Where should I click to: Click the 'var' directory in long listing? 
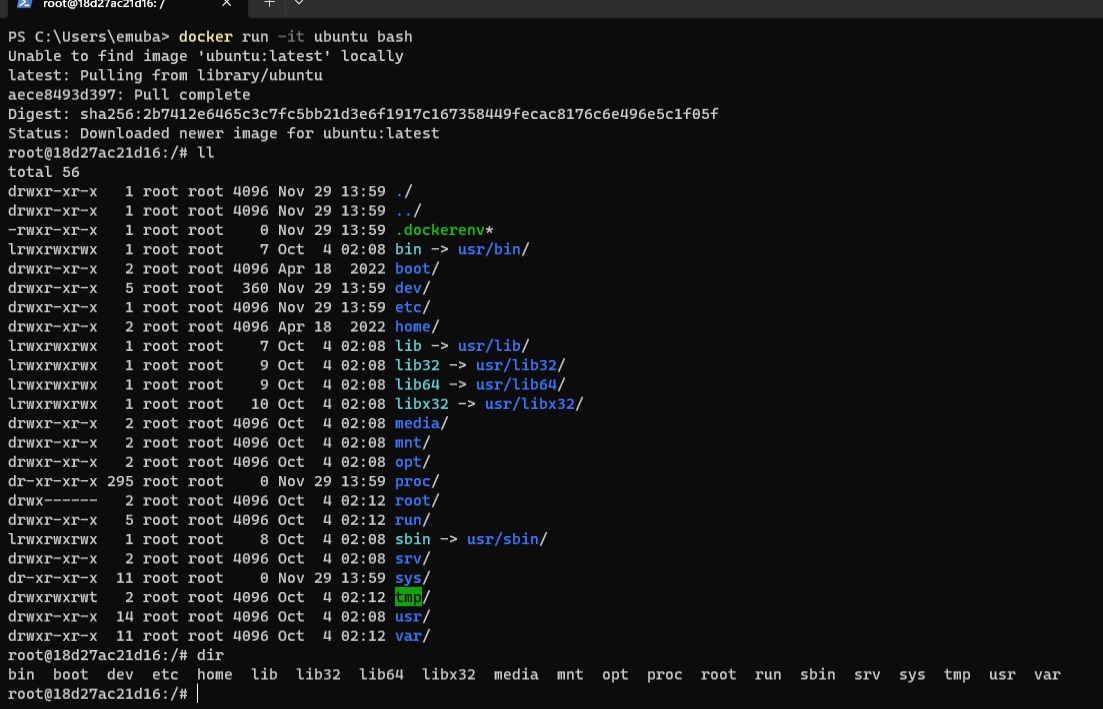coord(408,636)
